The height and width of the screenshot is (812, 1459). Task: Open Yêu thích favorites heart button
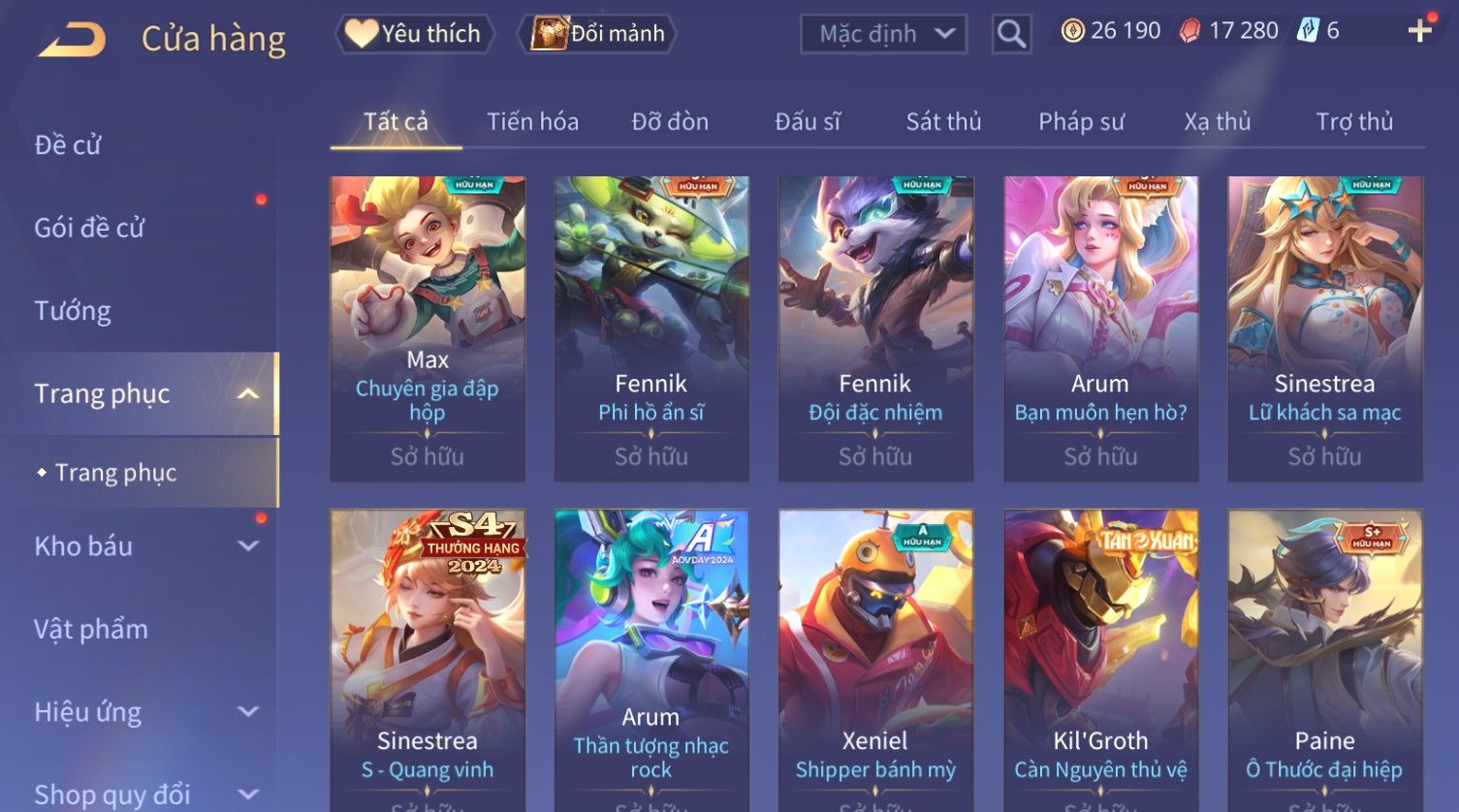point(414,34)
